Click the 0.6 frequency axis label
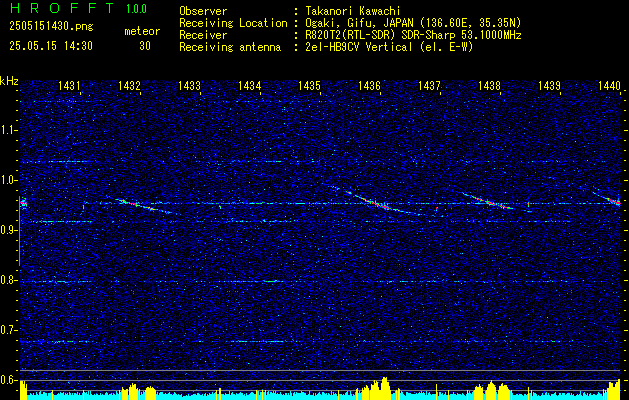The height and width of the screenshot is (400, 629). 8,380
